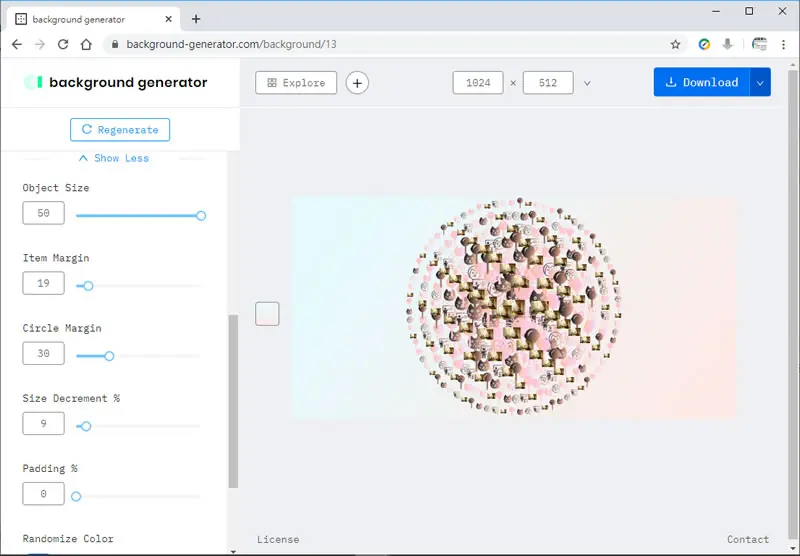The image size is (800, 556).
Task: Click the browser reload icon
Action: pos(63,44)
